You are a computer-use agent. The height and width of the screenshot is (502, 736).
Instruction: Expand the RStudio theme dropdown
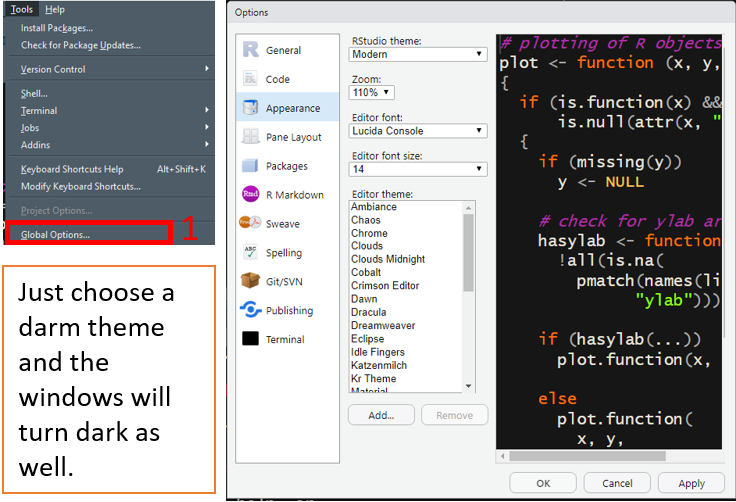coord(418,54)
